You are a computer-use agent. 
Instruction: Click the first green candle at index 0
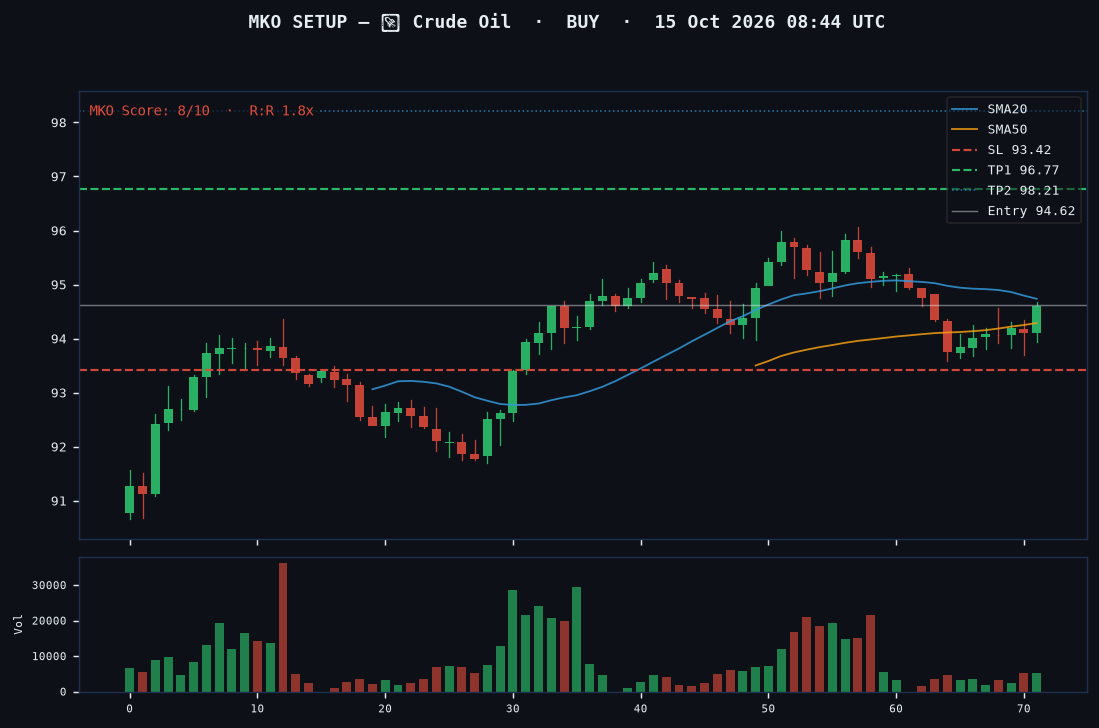(130, 500)
